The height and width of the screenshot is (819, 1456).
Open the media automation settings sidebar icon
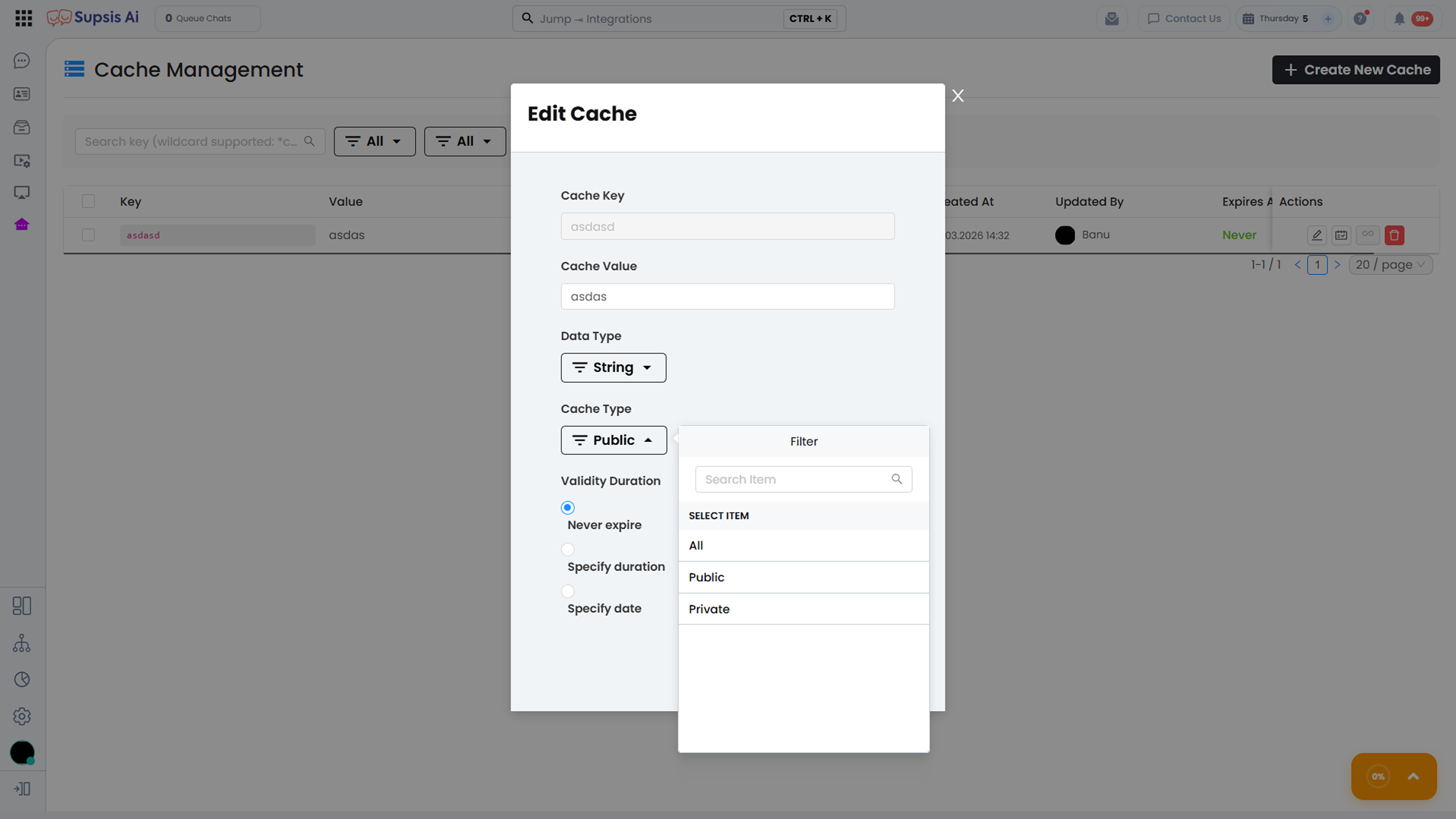[22, 161]
